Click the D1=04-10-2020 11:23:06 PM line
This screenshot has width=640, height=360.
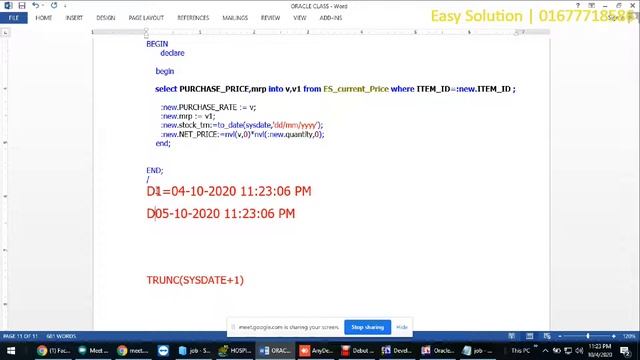point(229,191)
